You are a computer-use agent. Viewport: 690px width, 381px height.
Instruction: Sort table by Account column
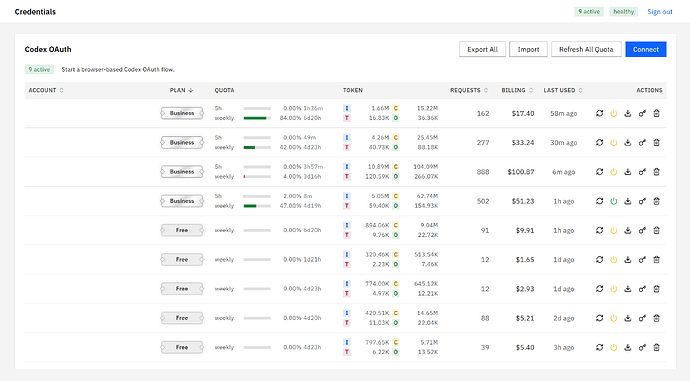coord(46,90)
